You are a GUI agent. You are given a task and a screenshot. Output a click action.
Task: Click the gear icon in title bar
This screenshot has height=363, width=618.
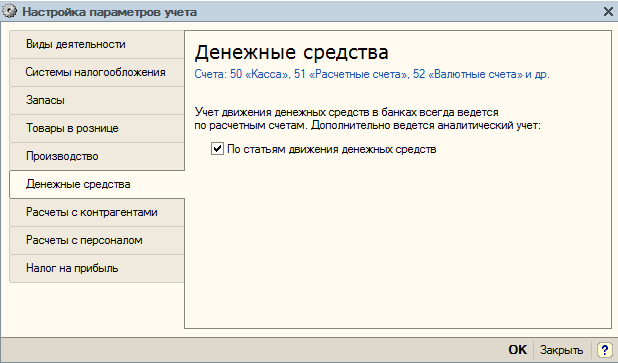(x=9, y=11)
